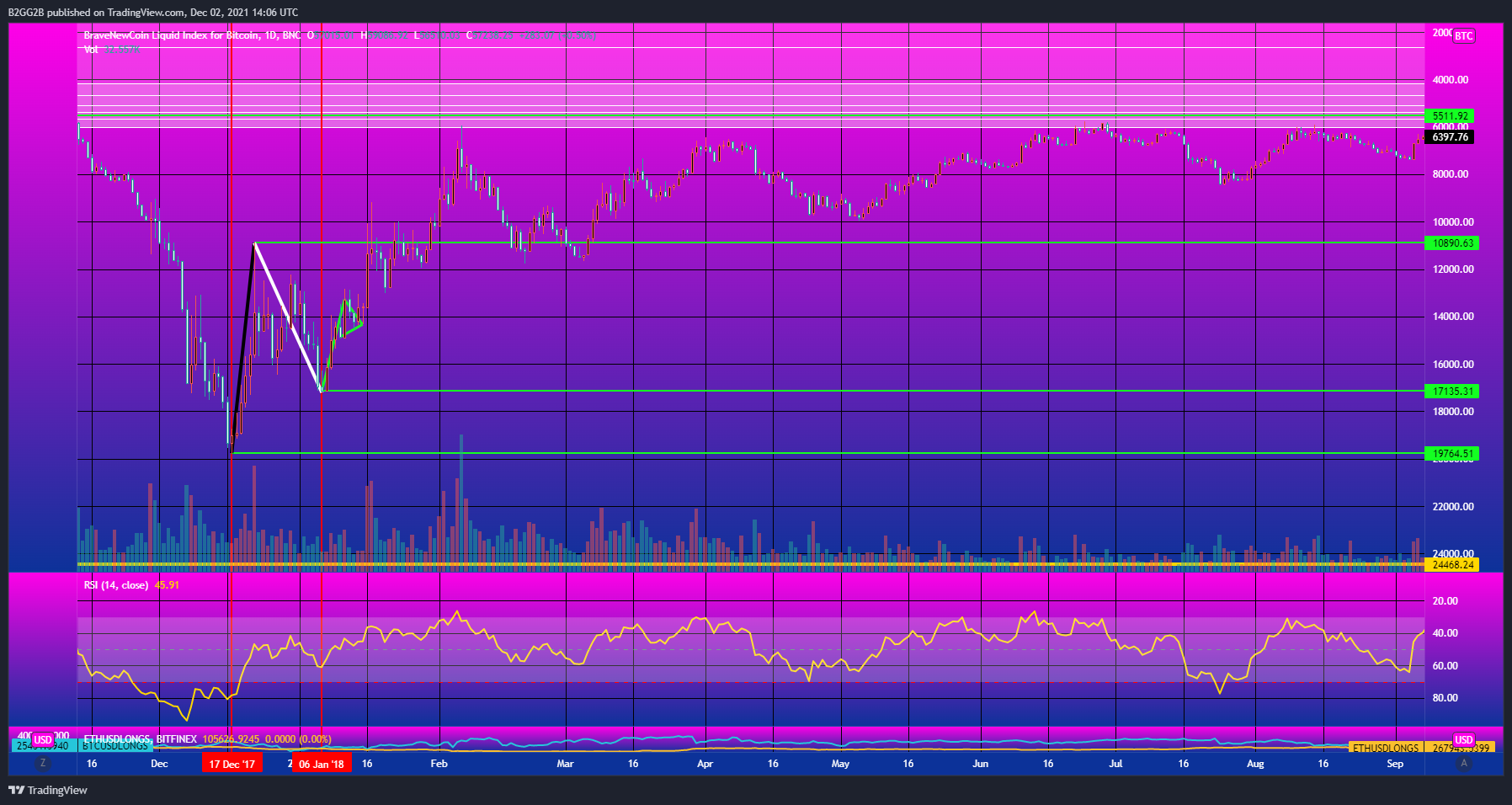The width and height of the screenshot is (1512, 805).
Task: Click the Aug label on time axis
Action: click(x=1255, y=764)
